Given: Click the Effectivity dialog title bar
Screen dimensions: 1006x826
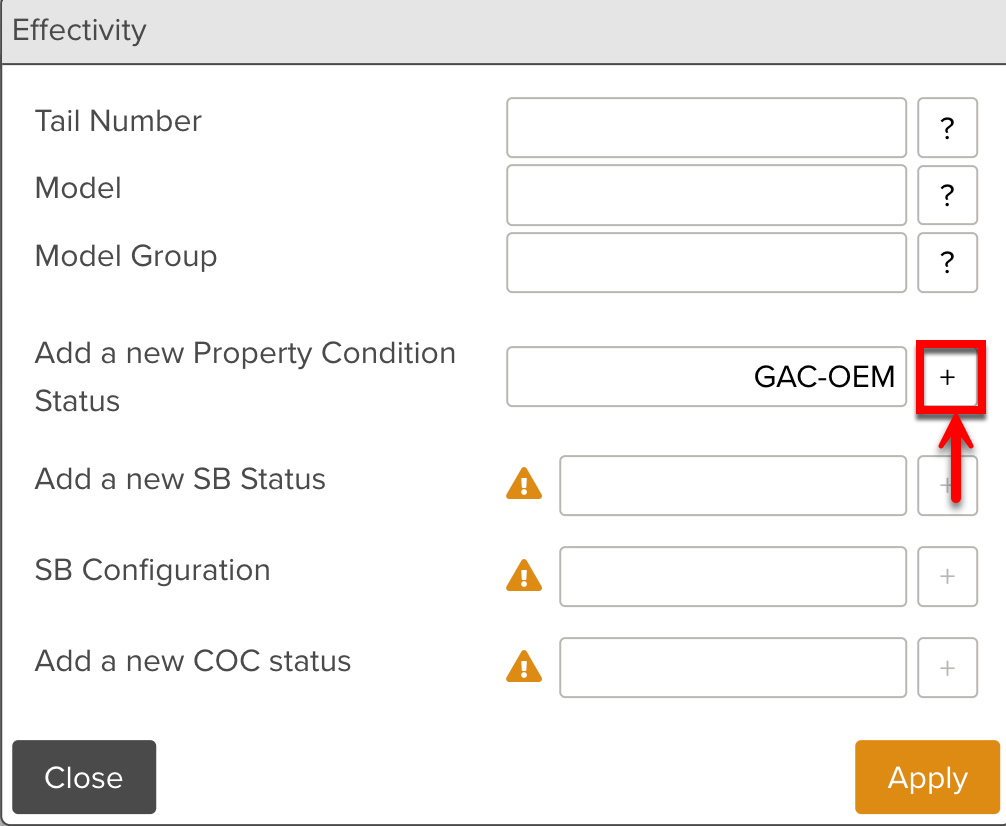Looking at the screenshot, I should 500,31.
